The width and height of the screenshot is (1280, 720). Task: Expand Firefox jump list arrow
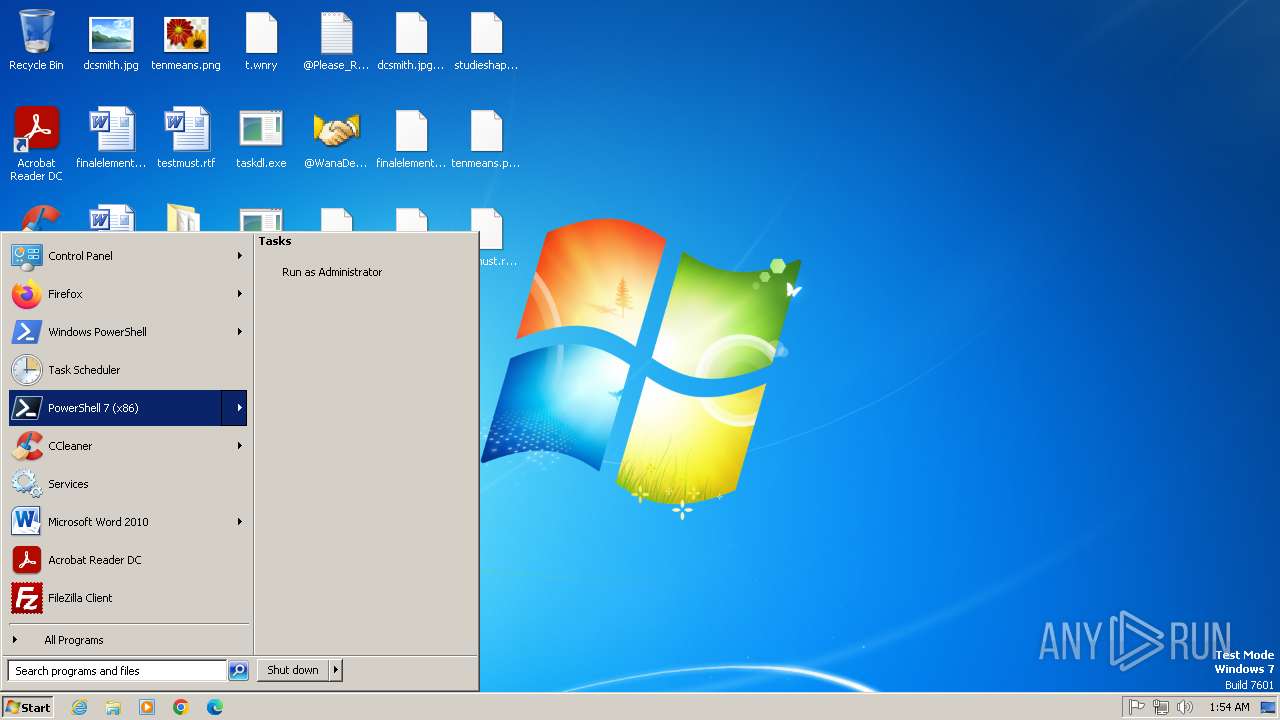coord(239,294)
